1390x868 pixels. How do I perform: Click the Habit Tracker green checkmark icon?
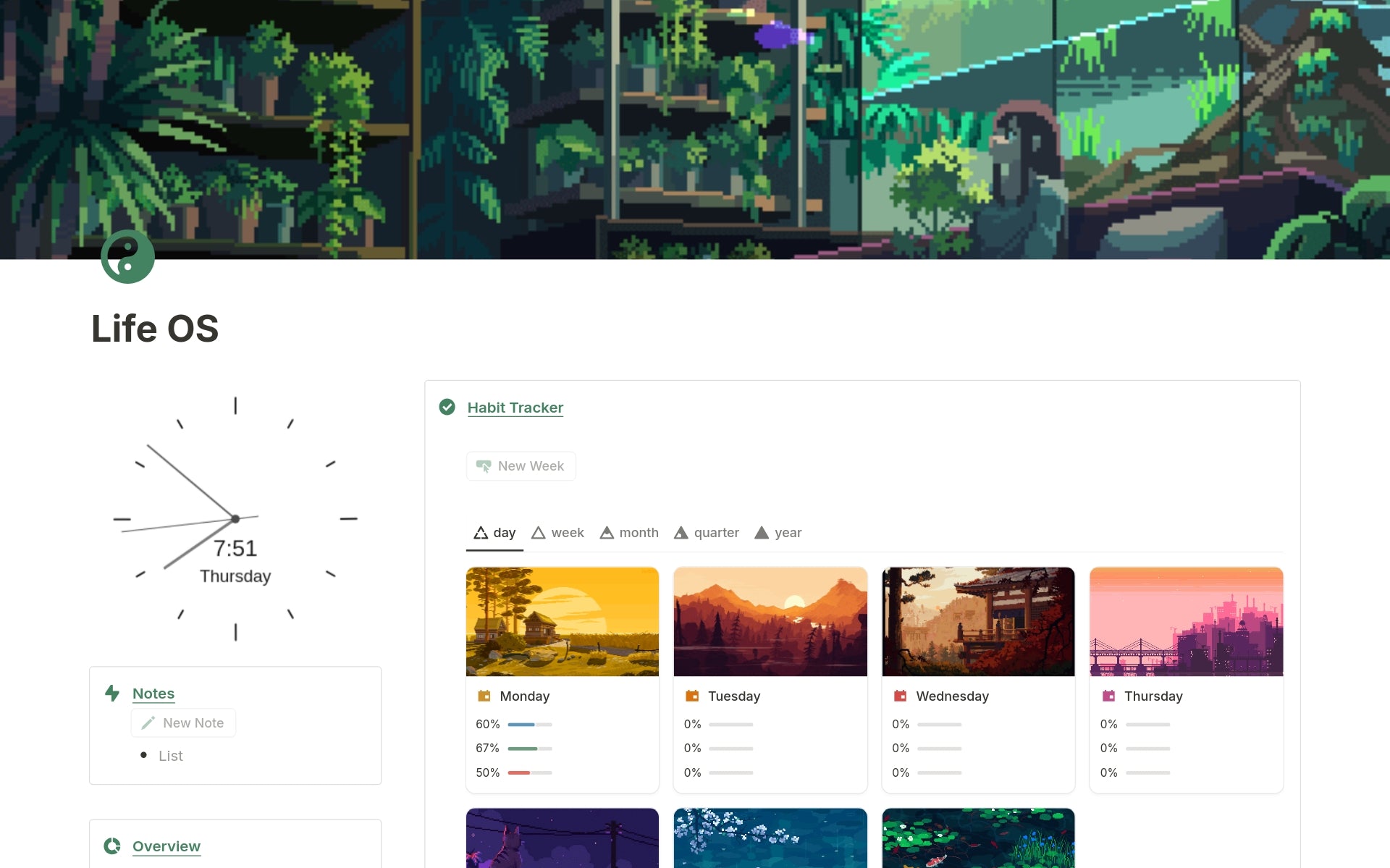[447, 407]
